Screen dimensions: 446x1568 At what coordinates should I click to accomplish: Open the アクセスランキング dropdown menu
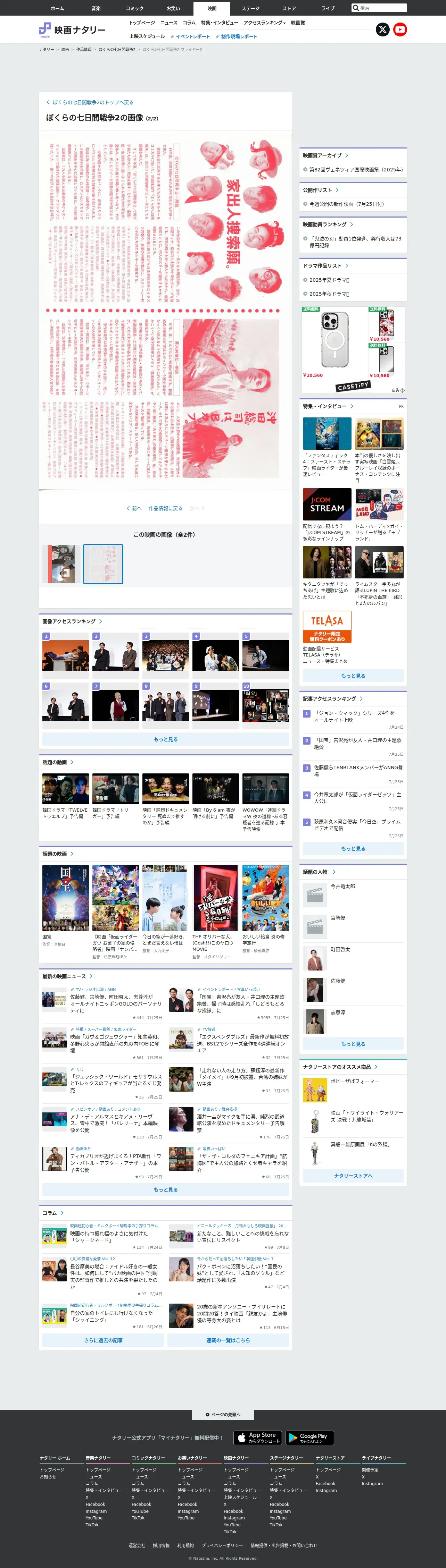click(x=264, y=23)
